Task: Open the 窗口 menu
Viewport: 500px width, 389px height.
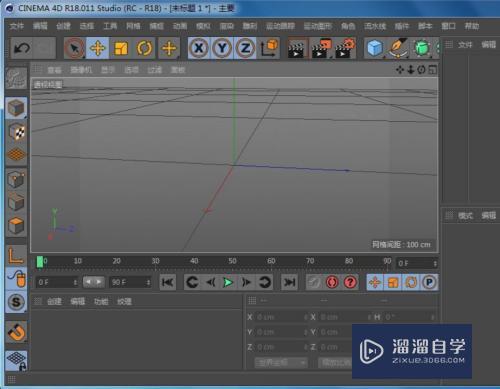Action: tap(448, 26)
